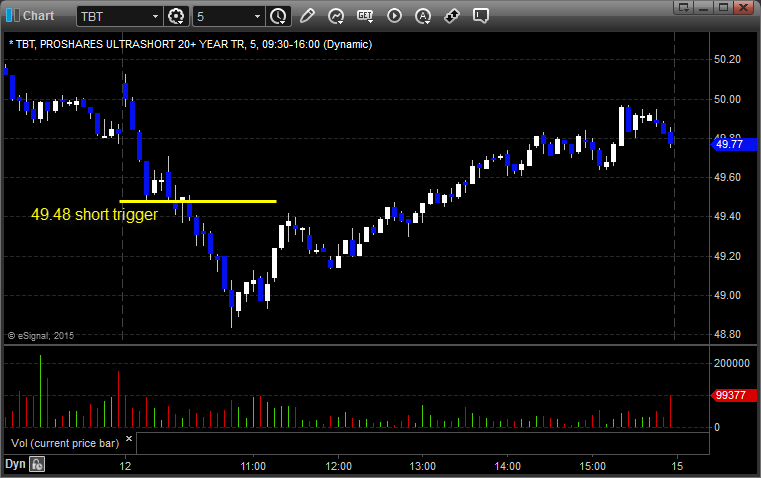Select the pencil drawing tool

(307, 16)
